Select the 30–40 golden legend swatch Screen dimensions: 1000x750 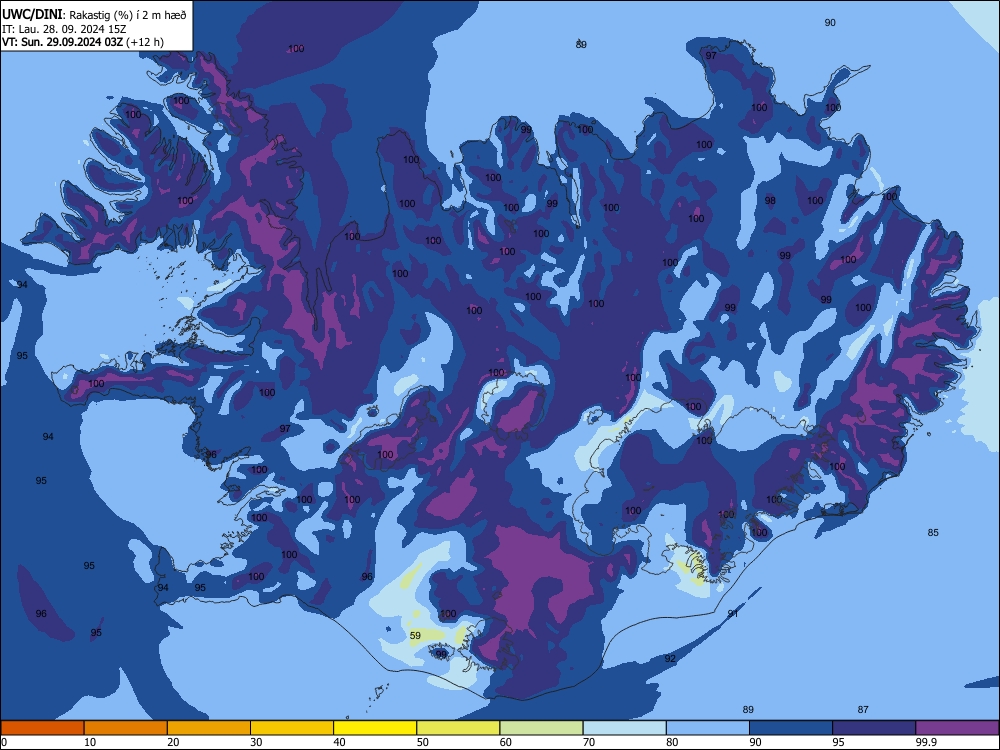292,728
